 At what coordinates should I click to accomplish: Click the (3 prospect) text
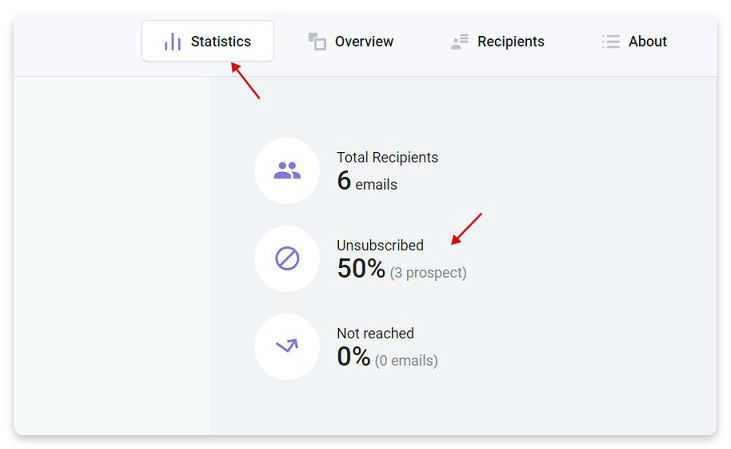(x=428, y=272)
